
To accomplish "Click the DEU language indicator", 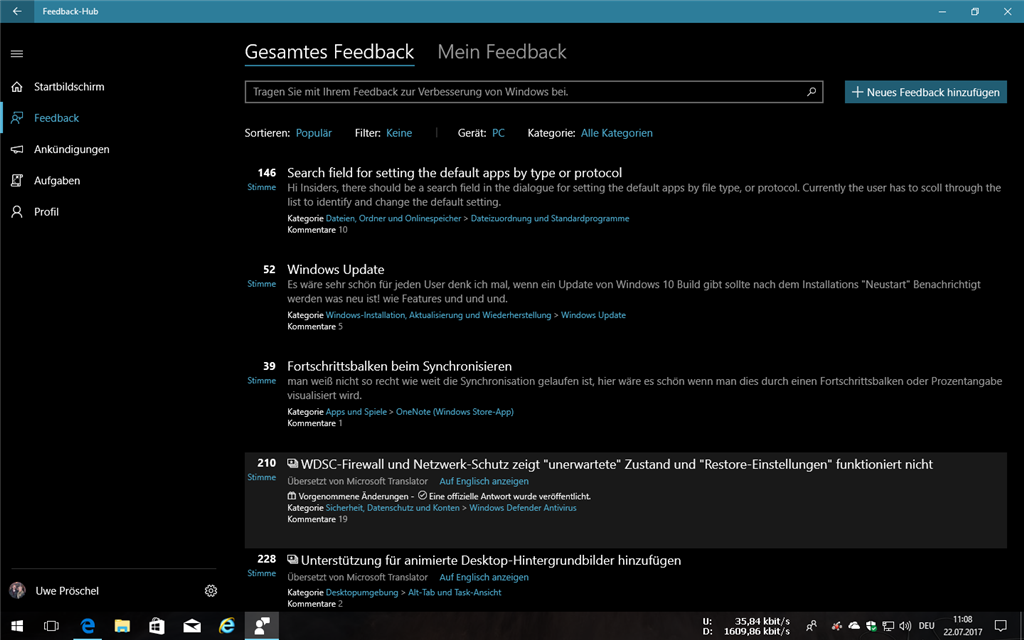I will pyautogui.click(x=926, y=626).
